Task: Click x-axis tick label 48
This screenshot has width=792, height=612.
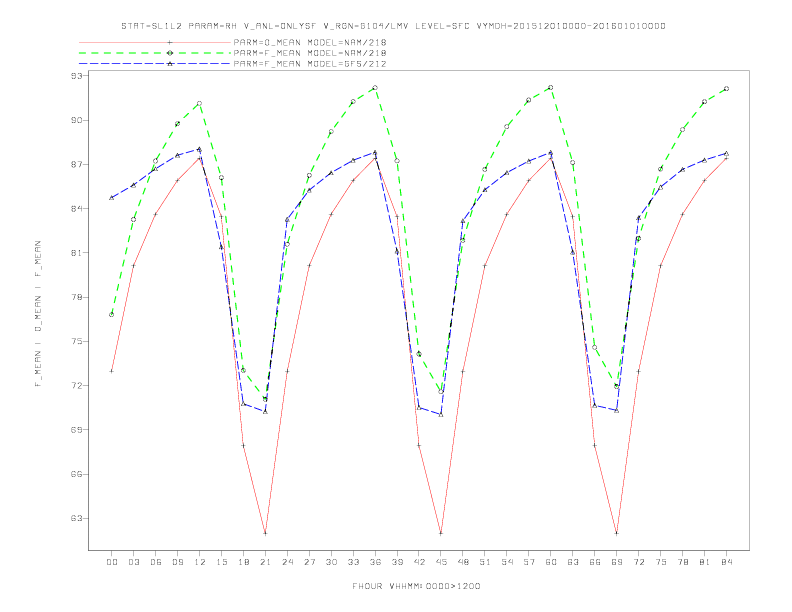Action: pos(463,562)
